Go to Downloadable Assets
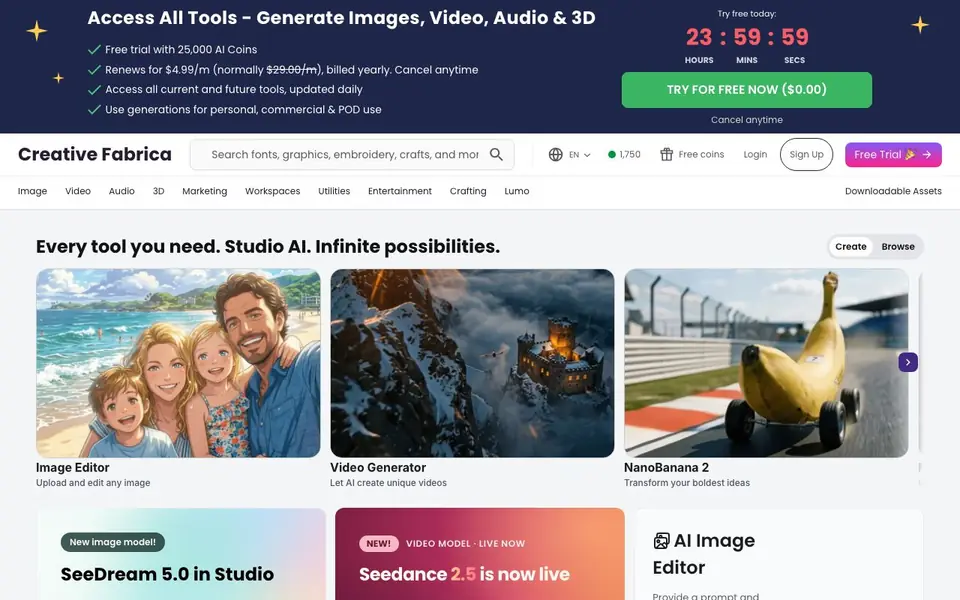The height and width of the screenshot is (600, 960). [x=893, y=191]
